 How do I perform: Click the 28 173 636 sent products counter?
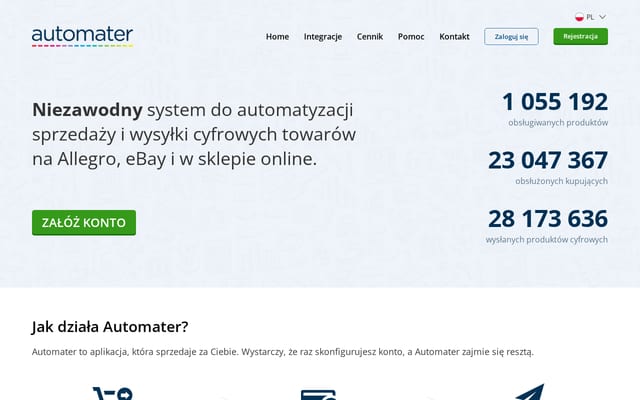(548, 218)
